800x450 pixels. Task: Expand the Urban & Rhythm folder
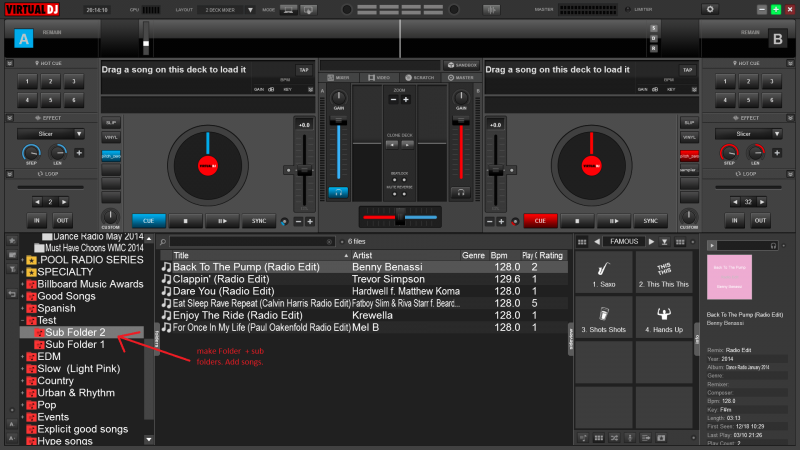click(22, 393)
